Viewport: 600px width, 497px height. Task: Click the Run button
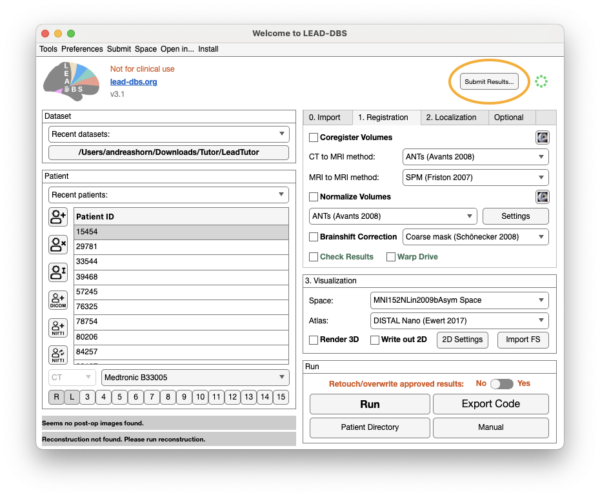tap(370, 404)
